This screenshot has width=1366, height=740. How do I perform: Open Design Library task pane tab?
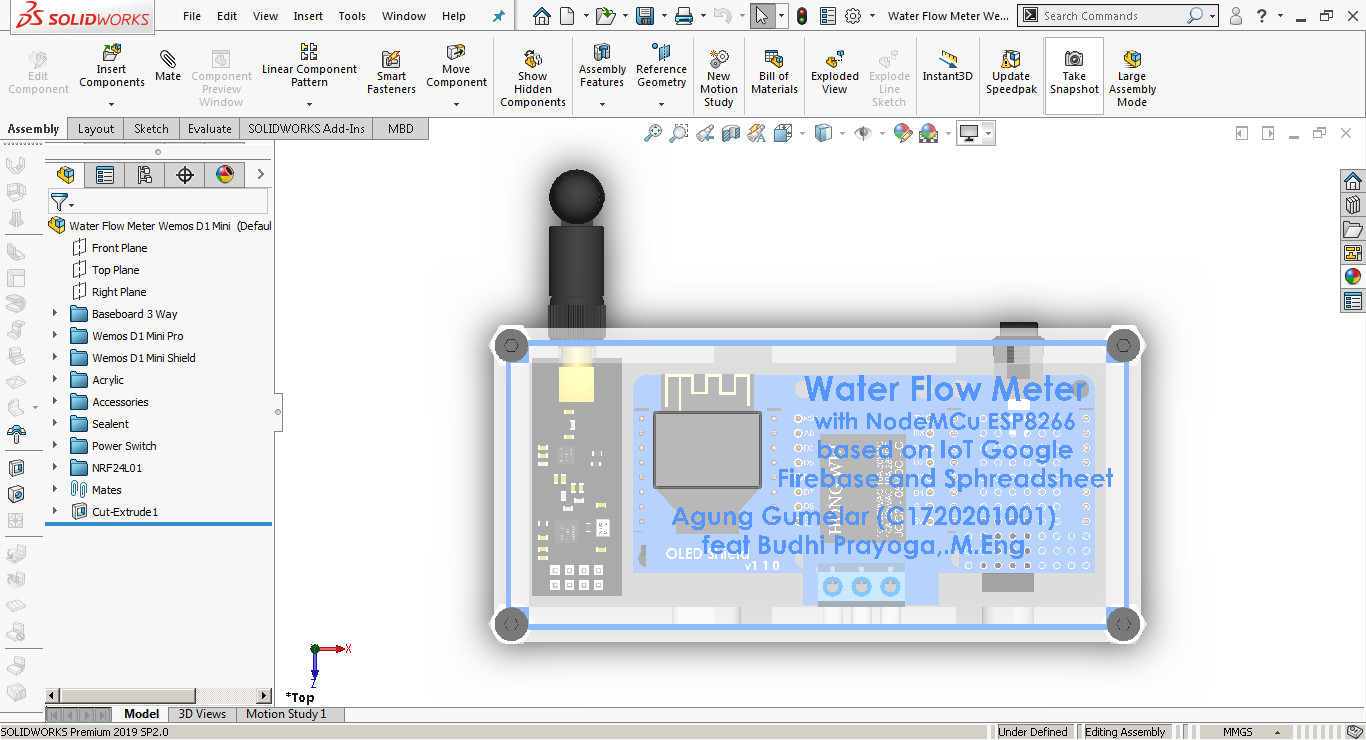(1353, 205)
